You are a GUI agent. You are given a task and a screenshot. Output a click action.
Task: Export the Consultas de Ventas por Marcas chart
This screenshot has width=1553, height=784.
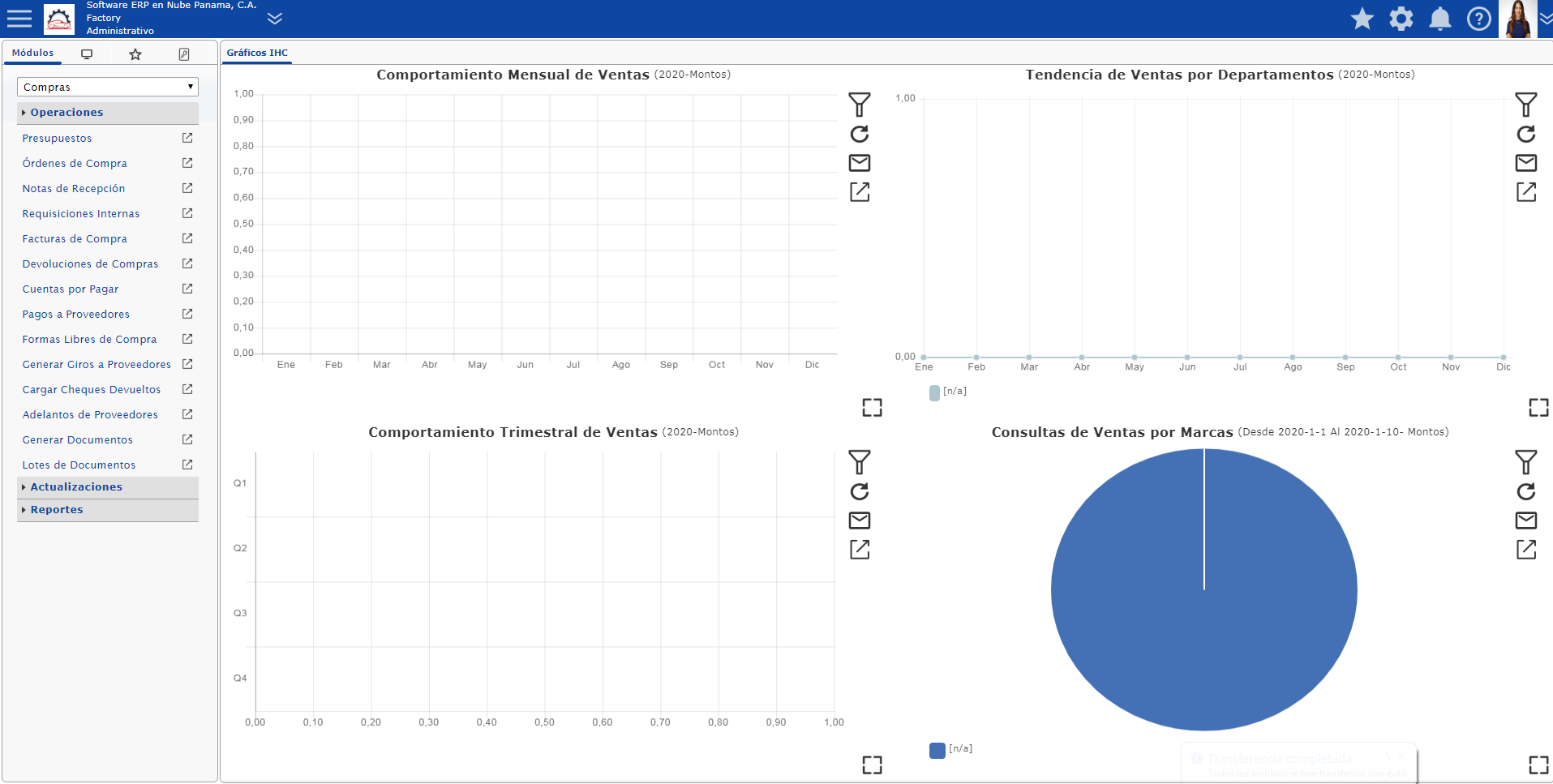click(x=1526, y=550)
